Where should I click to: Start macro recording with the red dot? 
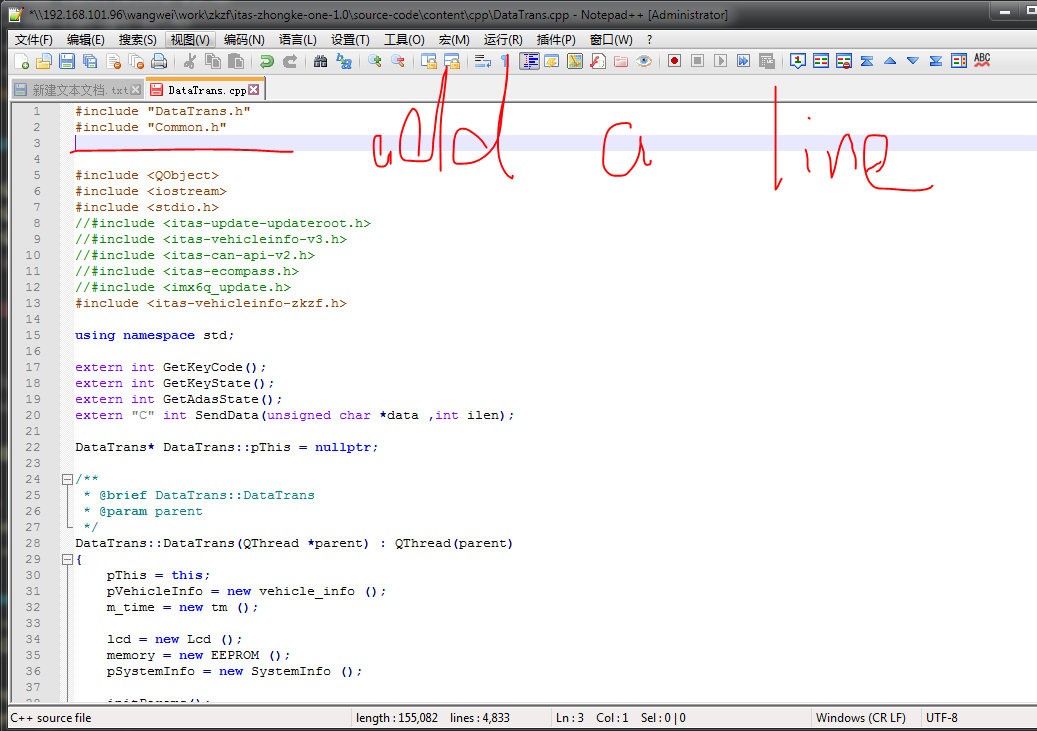click(674, 62)
